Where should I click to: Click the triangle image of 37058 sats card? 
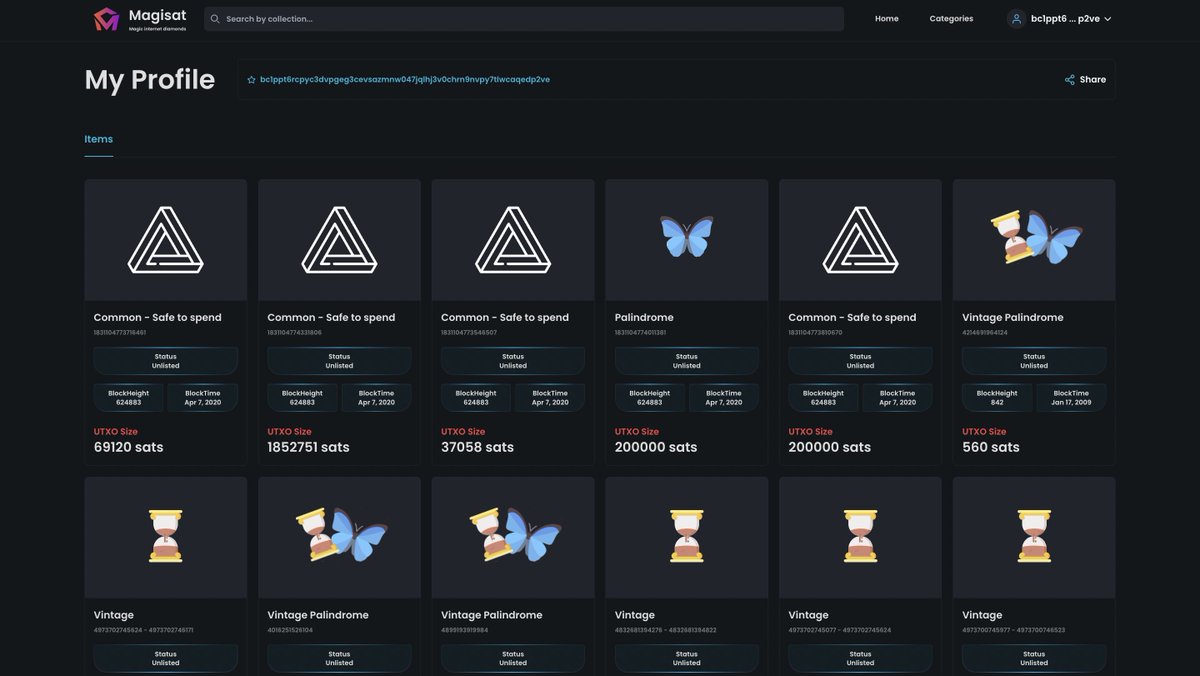tap(513, 240)
